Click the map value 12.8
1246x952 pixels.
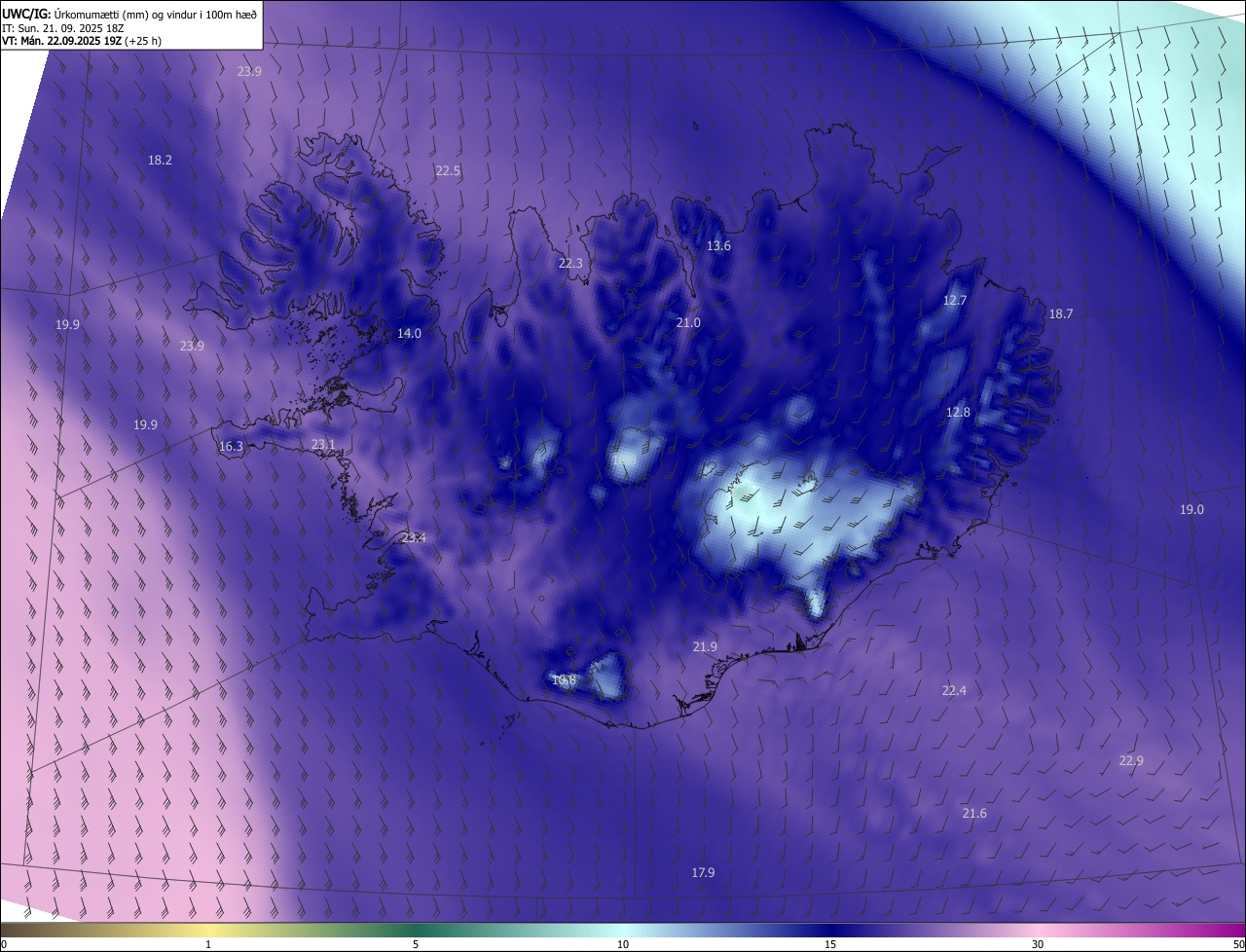coord(959,412)
